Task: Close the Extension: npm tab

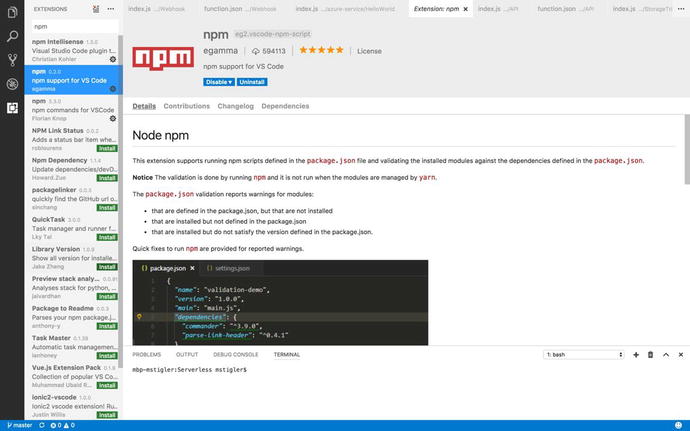Action: point(466,9)
